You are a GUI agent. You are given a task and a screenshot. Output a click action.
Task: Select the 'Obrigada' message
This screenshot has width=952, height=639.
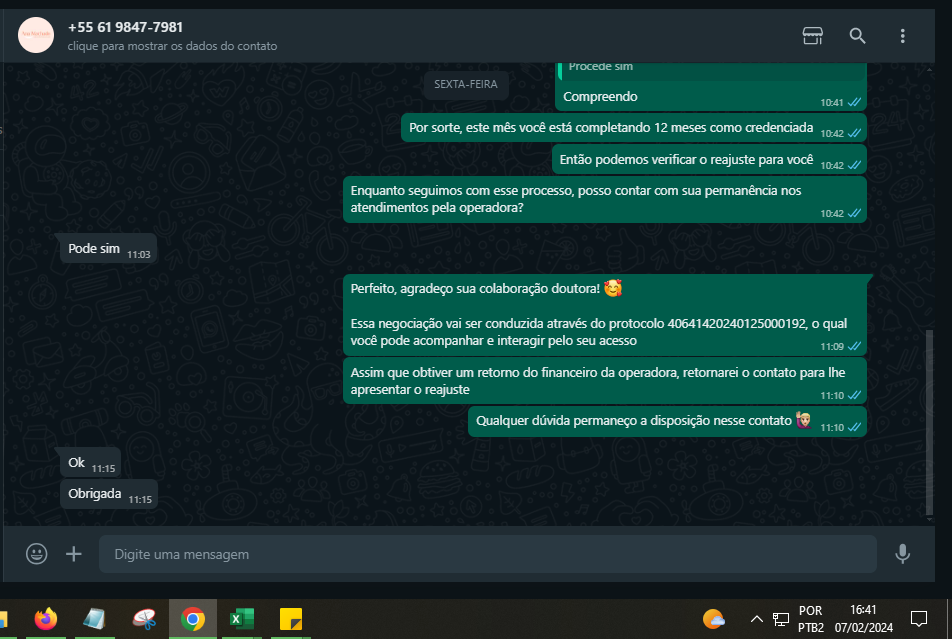point(109,494)
